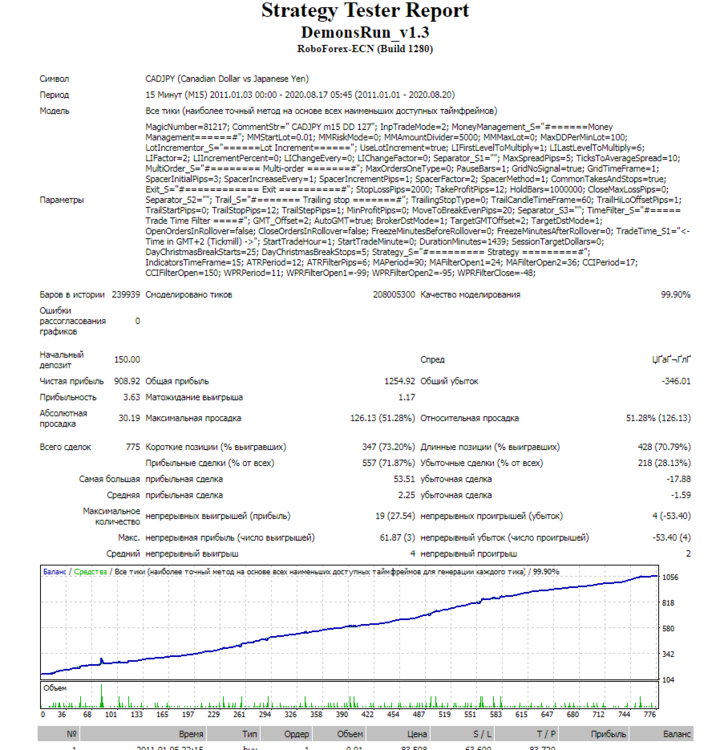This screenshot has width=716, height=750.
Task: Select 'Абсолютная просадка' label
Action: pos(63,419)
